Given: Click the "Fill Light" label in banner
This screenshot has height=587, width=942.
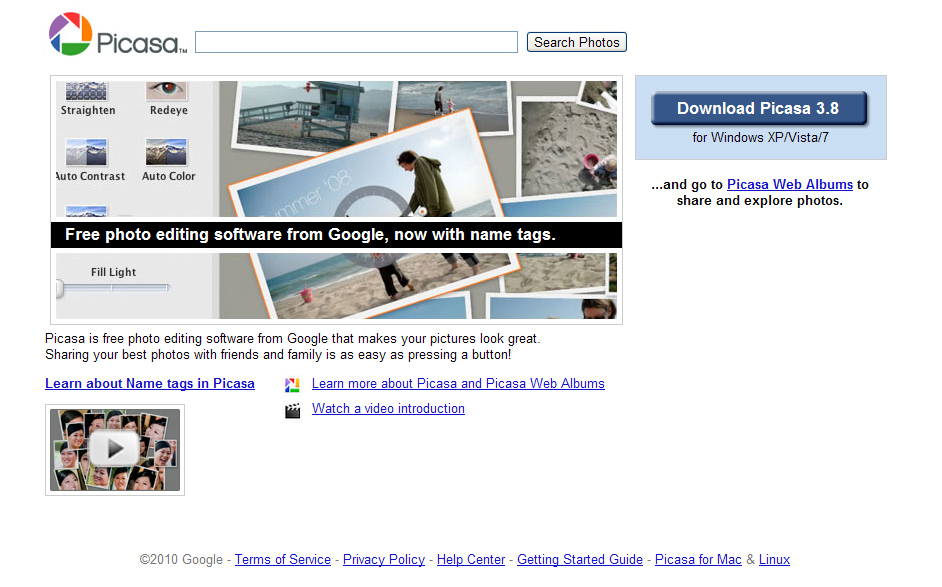Looking at the screenshot, I should click(x=114, y=272).
